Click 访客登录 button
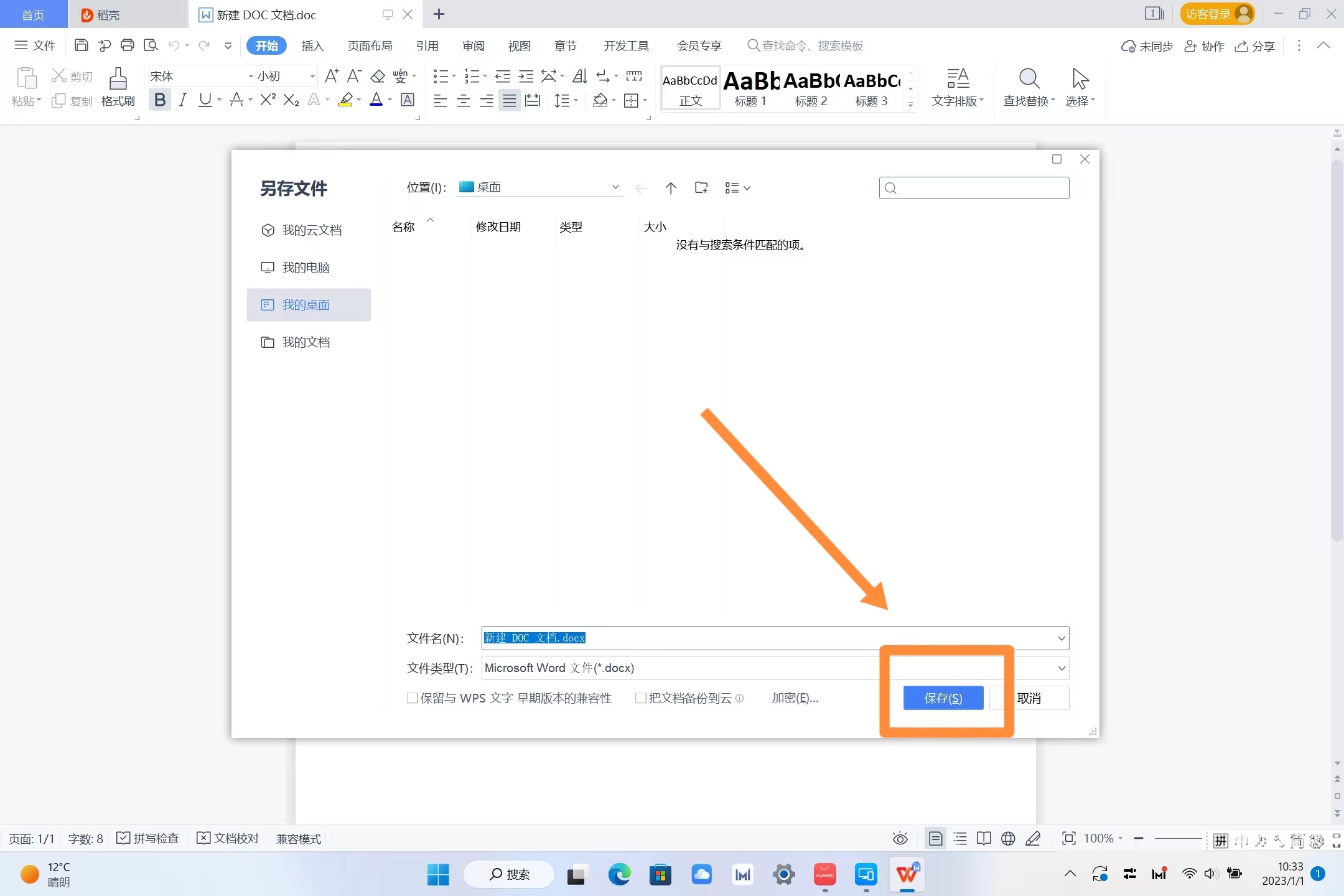The image size is (1344, 896). point(1217,14)
